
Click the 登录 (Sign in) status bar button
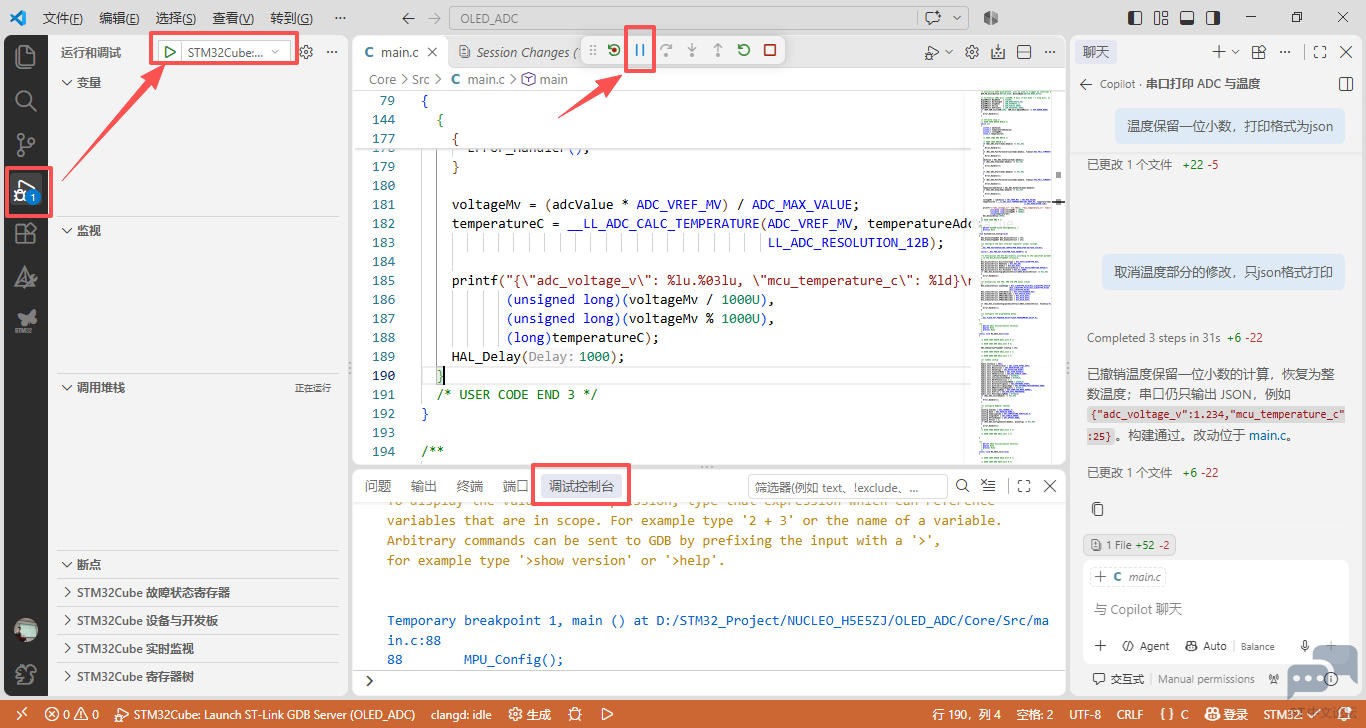click(x=1228, y=714)
